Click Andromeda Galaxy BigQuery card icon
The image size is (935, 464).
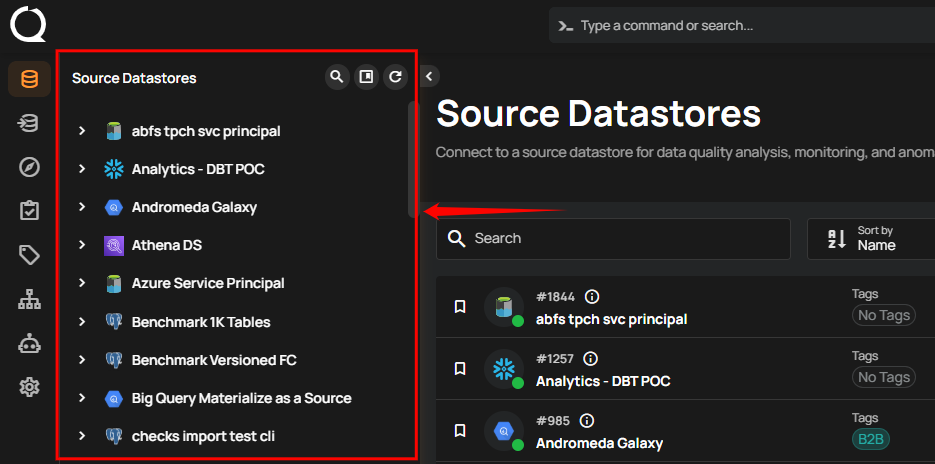click(x=504, y=431)
